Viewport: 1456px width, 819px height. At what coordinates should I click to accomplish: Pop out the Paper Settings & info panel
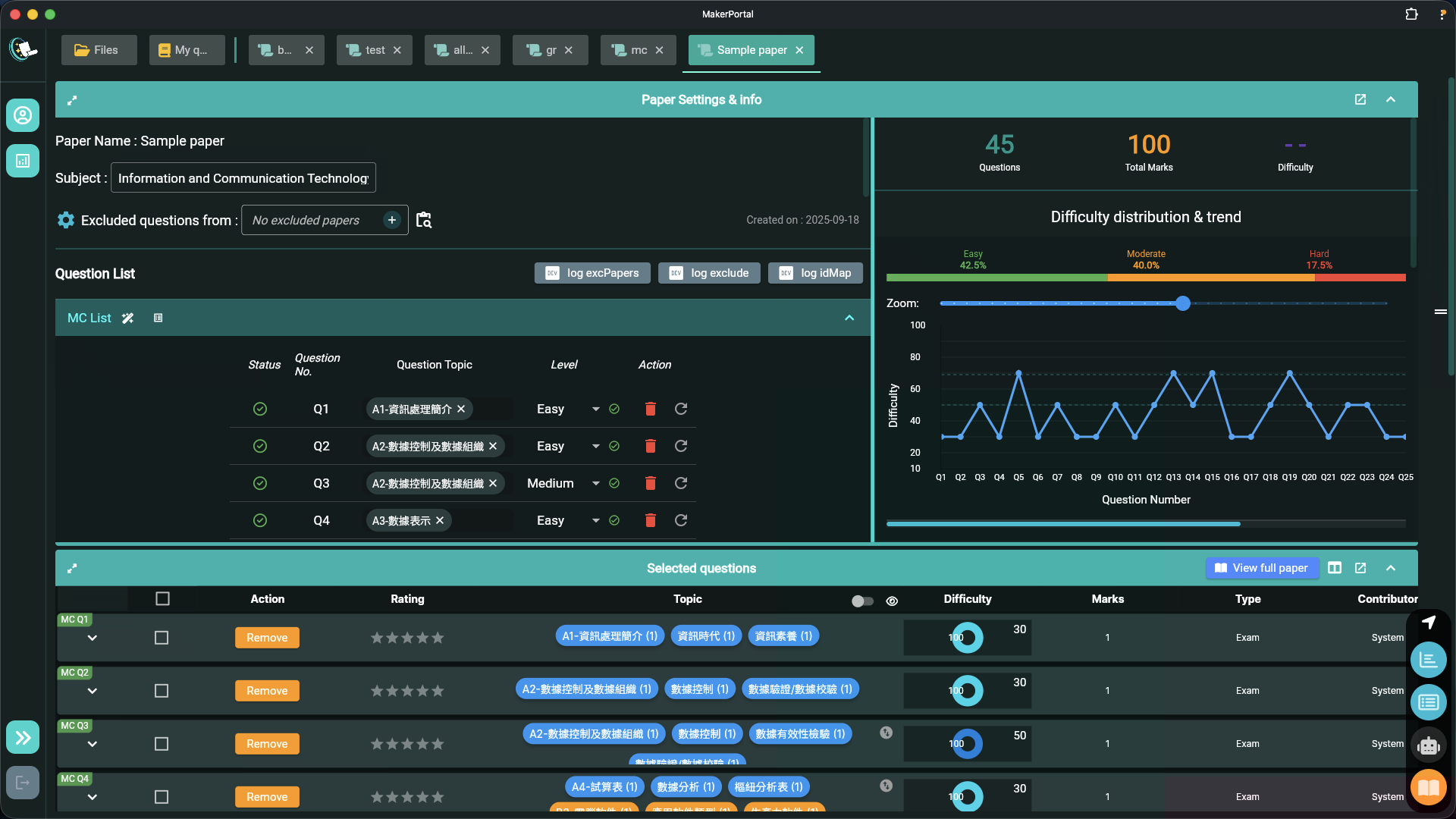1360,99
